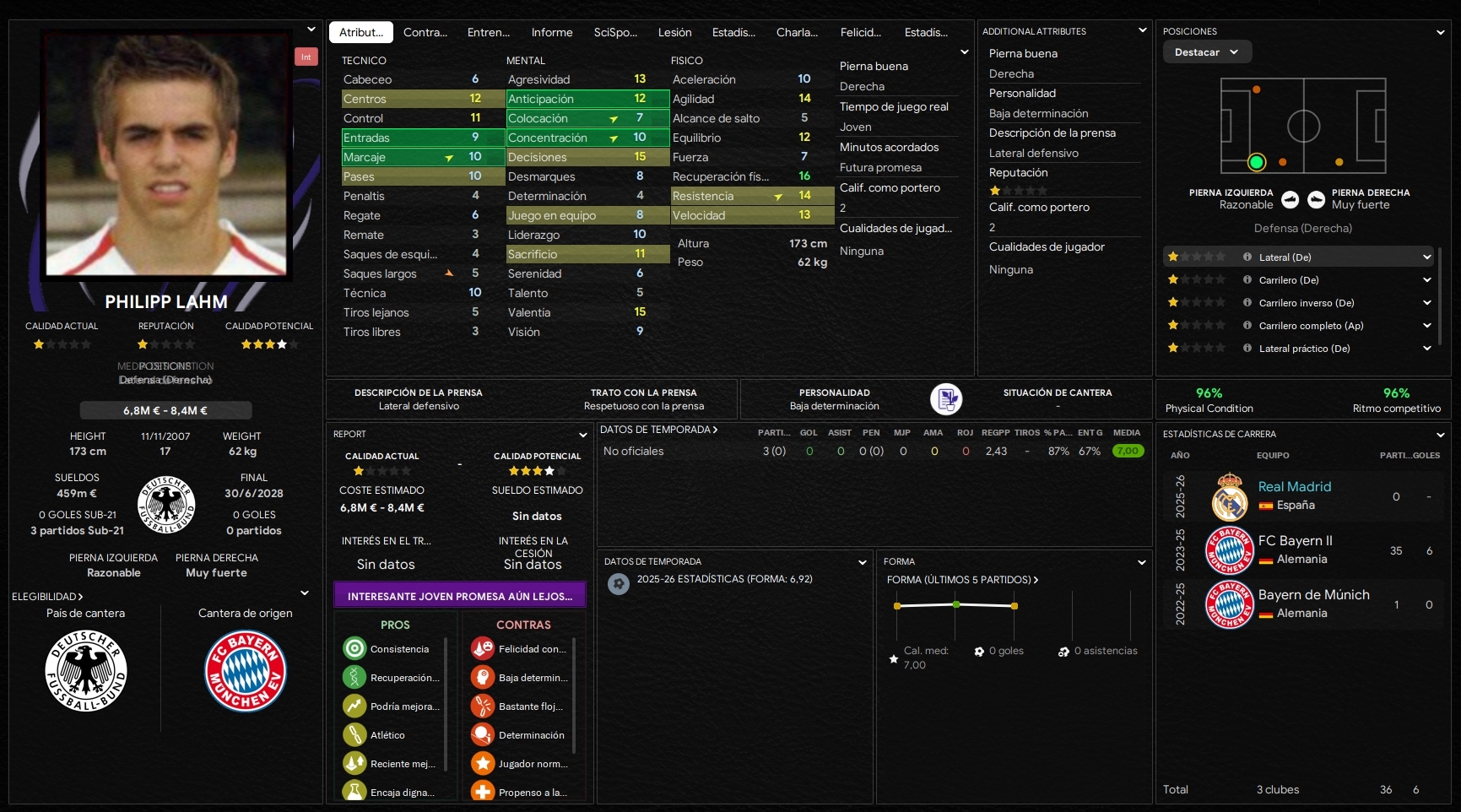Expand the Carrilero (De) role row

coord(1427,279)
